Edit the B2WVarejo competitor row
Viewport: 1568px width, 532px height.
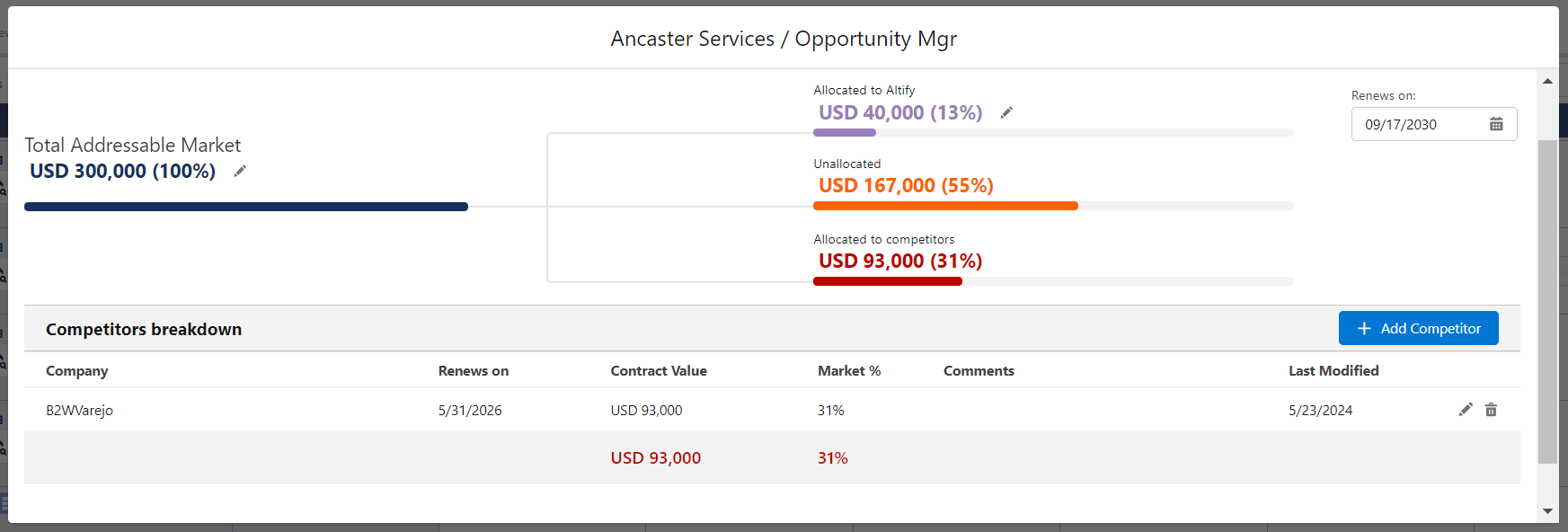click(x=1466, y=410)
